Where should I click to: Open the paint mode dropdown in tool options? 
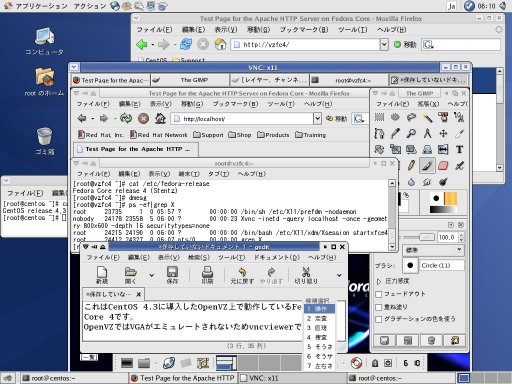click(433, 250)
